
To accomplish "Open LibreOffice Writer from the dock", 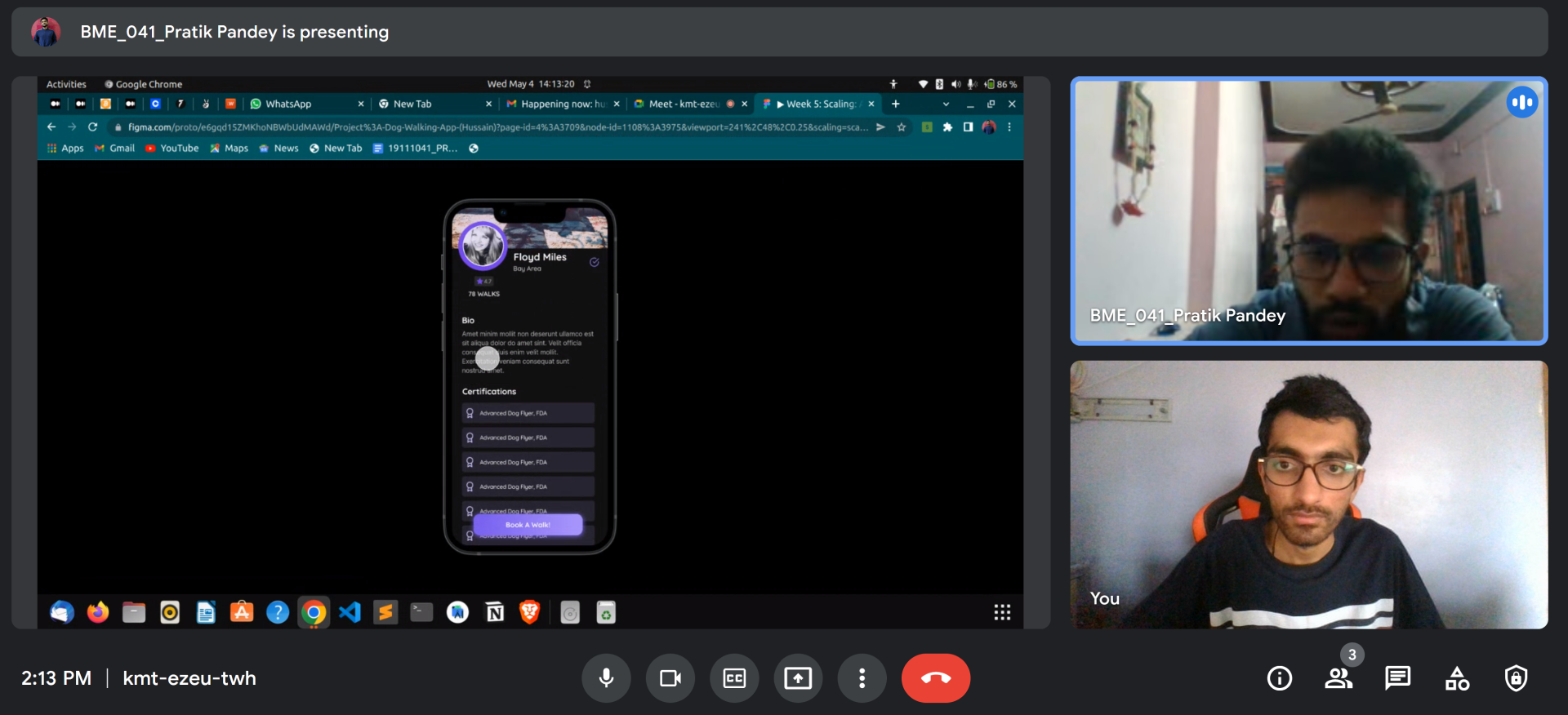I will (206, 612).
